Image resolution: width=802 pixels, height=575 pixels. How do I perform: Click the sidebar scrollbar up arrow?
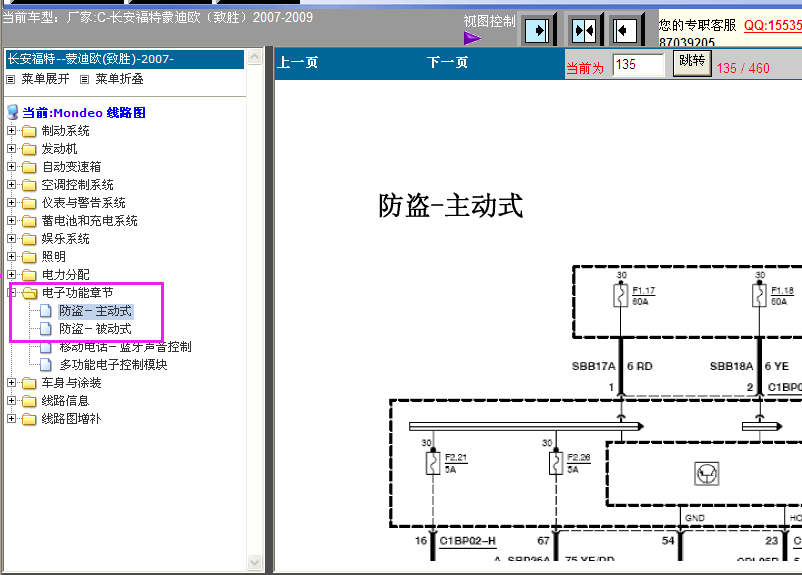pos(254,56)
